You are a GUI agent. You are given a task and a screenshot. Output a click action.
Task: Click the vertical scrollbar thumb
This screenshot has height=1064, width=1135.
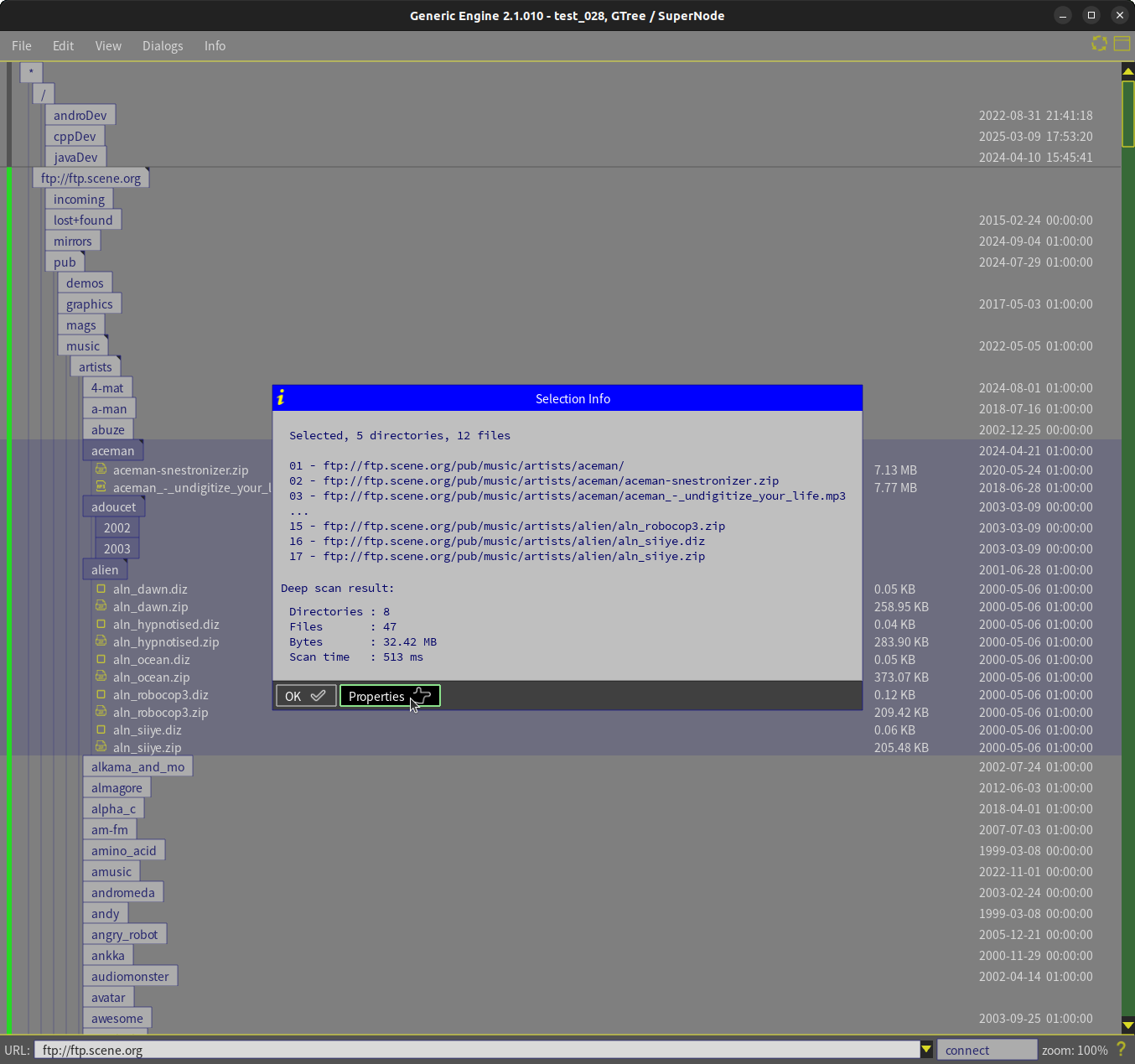tap(1127, 113)
